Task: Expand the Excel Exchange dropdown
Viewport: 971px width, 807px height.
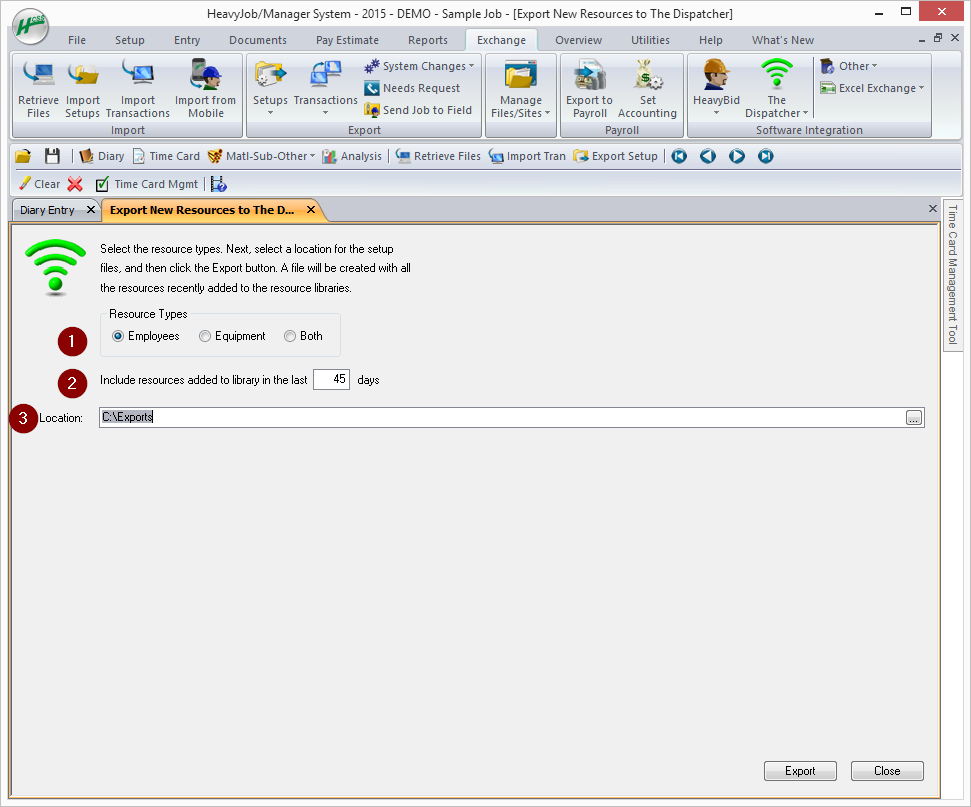Action: pos(871,88)
